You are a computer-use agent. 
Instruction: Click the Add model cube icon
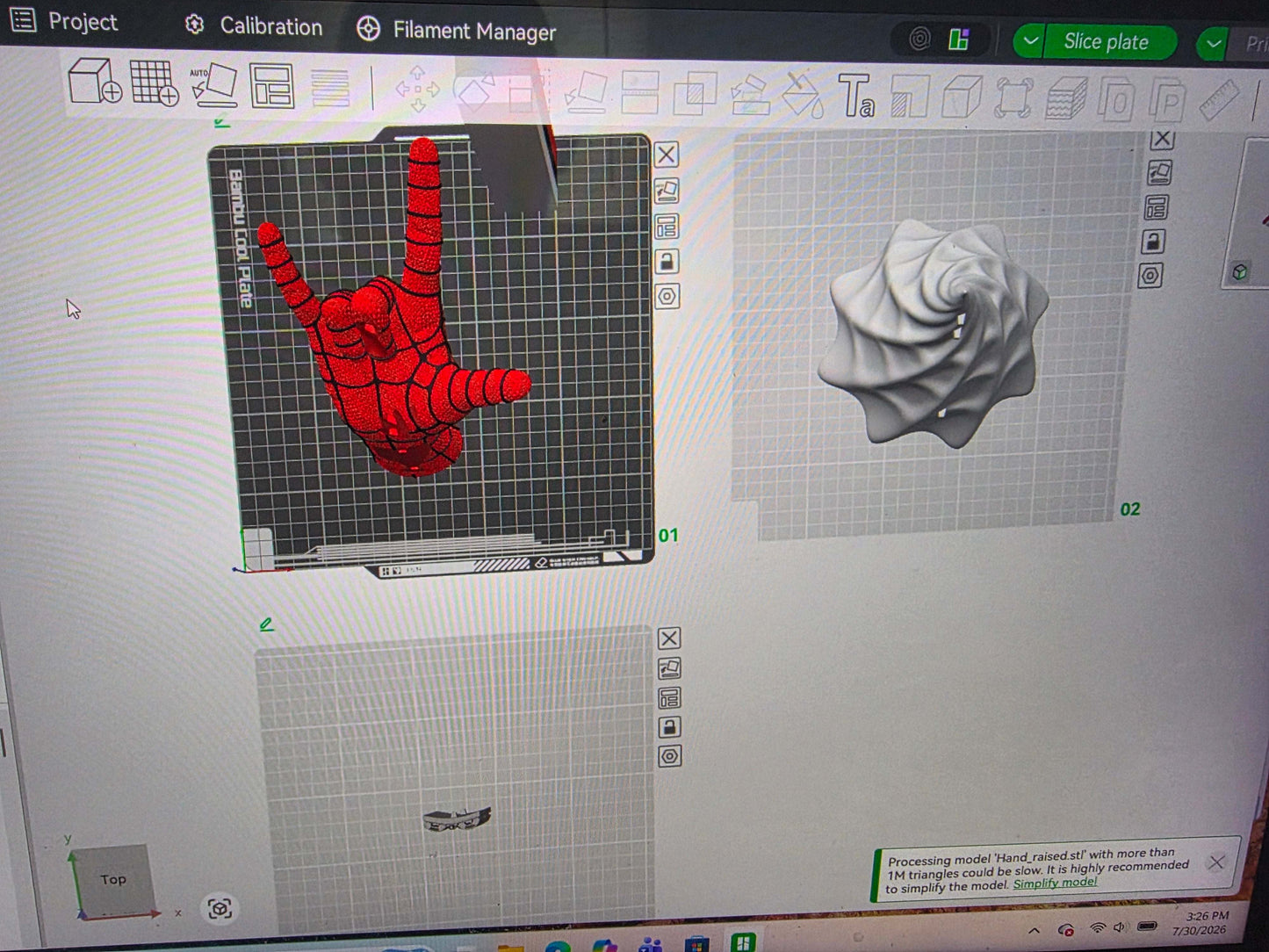coord(94,82)
